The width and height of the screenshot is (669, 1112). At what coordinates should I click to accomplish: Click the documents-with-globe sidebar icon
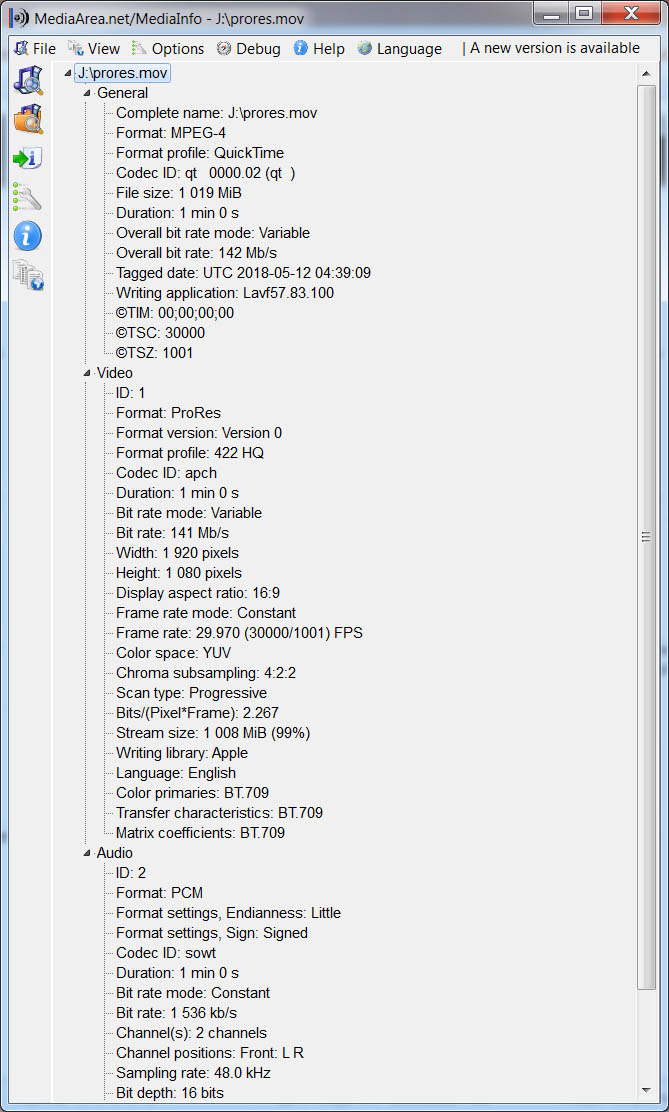pyautogui.click(x=28, y=275)
